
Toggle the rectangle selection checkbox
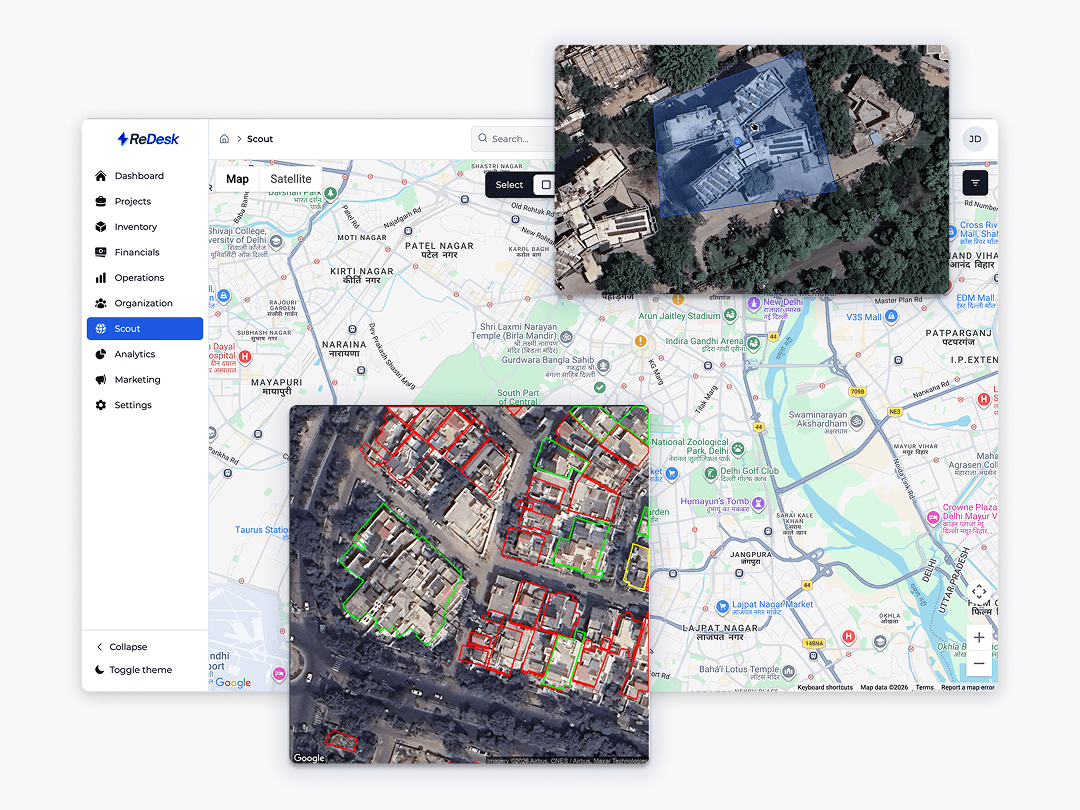point(546,185)
